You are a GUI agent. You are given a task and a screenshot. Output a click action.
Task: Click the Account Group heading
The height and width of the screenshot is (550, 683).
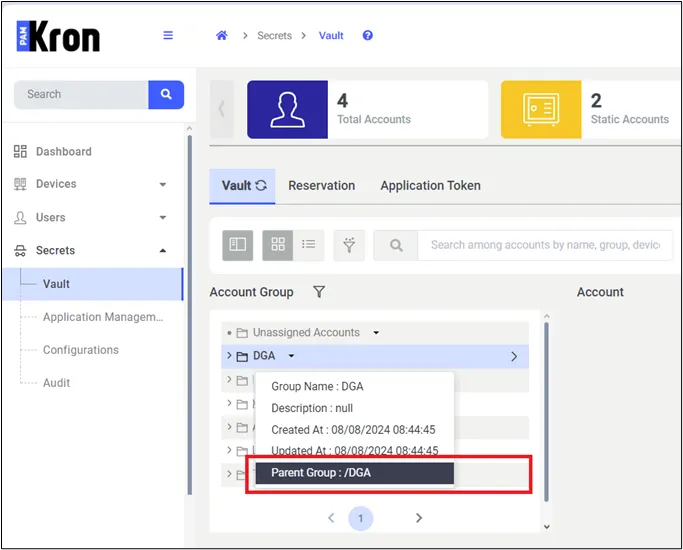click(251, 292)
